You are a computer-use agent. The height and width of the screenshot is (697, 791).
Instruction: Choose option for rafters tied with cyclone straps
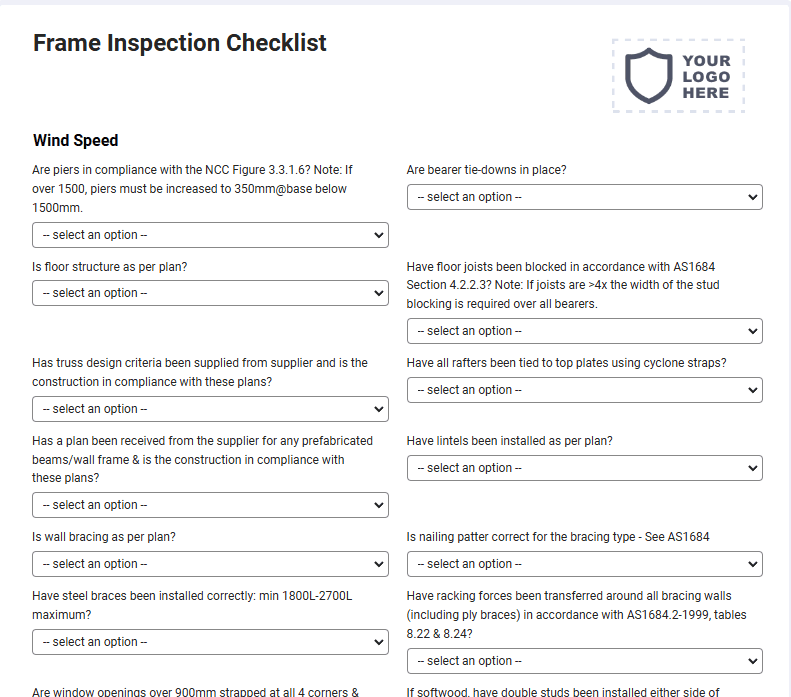tap(585, 390)
